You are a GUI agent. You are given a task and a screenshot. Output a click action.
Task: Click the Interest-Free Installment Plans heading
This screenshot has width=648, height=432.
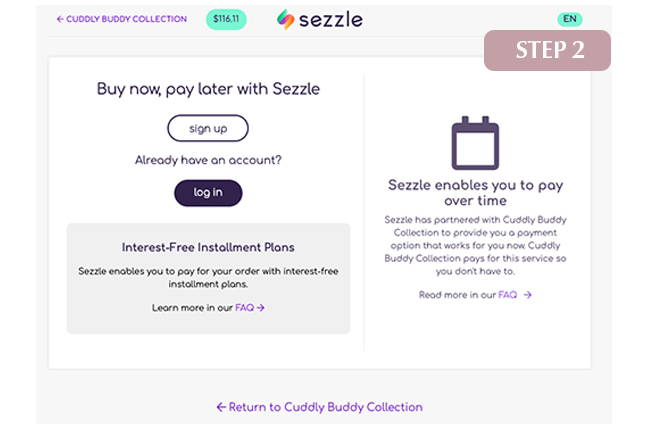[x=208, y=247]
